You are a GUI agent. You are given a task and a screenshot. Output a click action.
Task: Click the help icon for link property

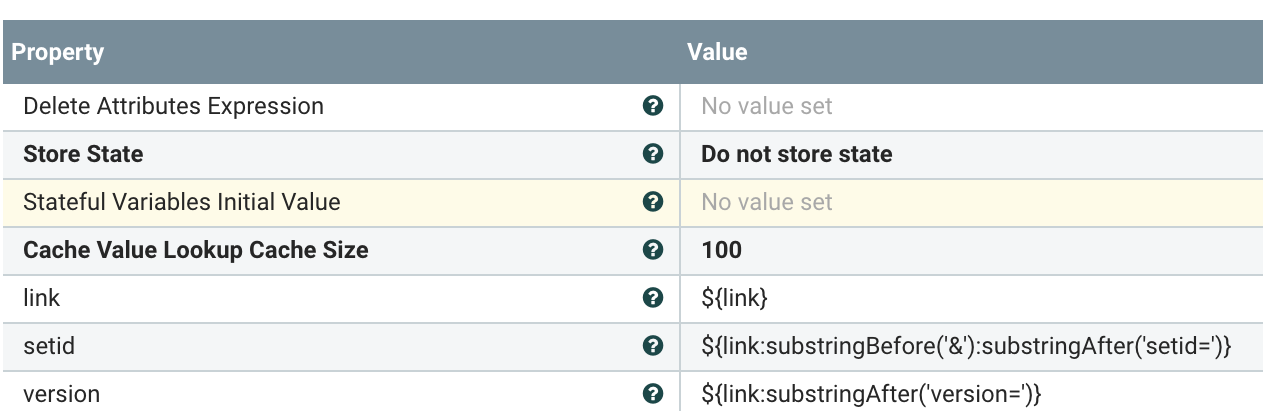tap(653, 298)
